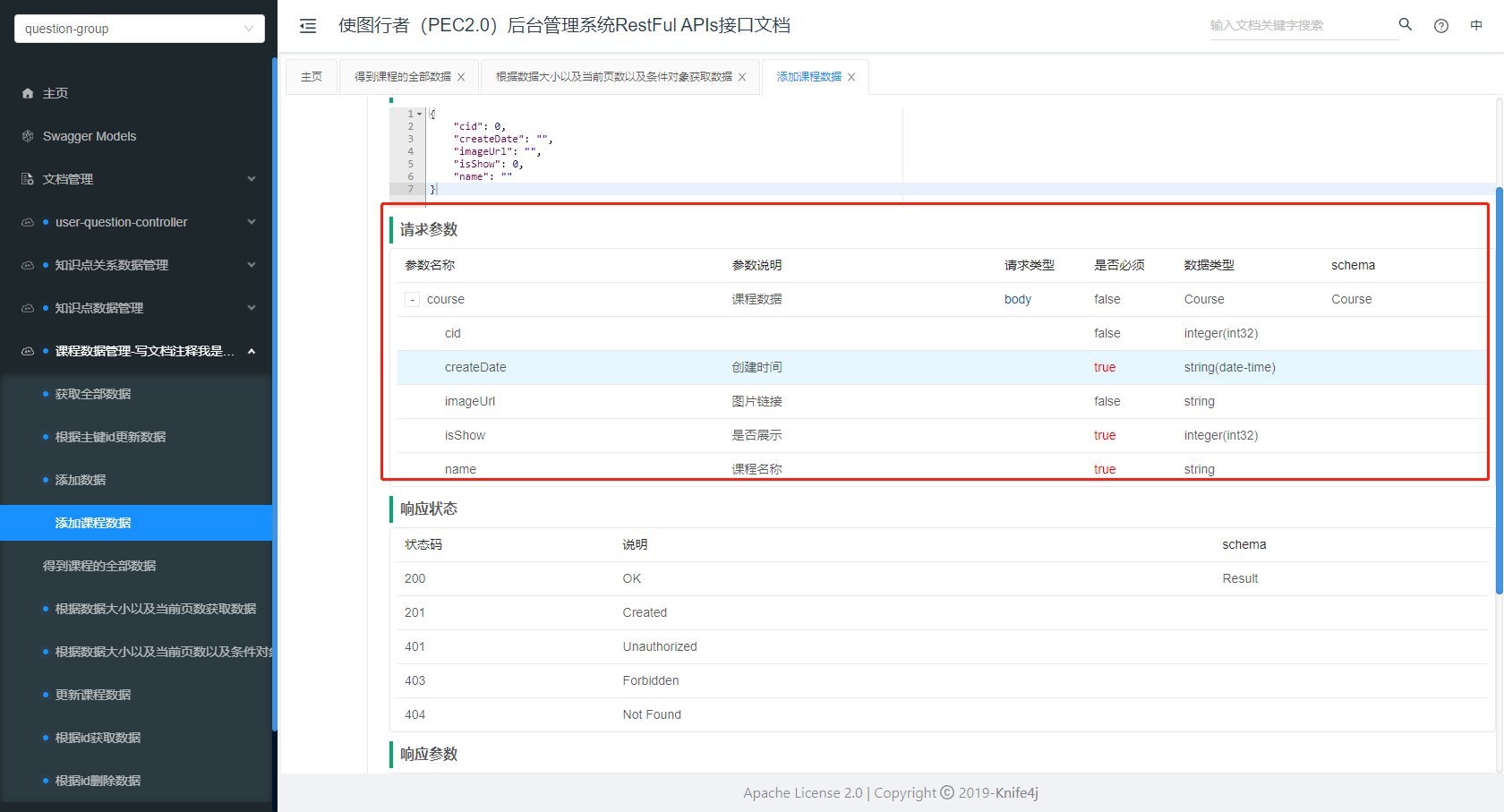Switch to the 根据数据大小以及当前页数以及条件对象获取数据 tab
Screen dimensions: 1504x812
point(614,77)
